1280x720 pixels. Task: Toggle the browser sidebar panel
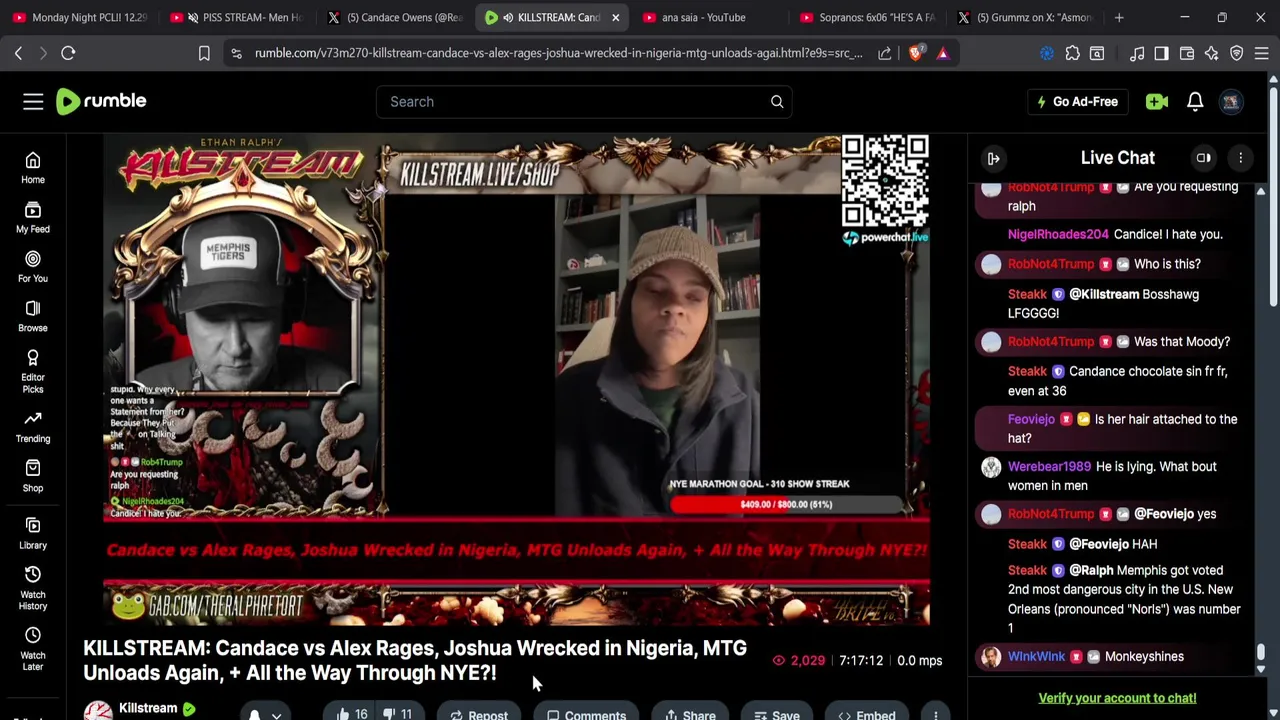(x=1161, y=53)
